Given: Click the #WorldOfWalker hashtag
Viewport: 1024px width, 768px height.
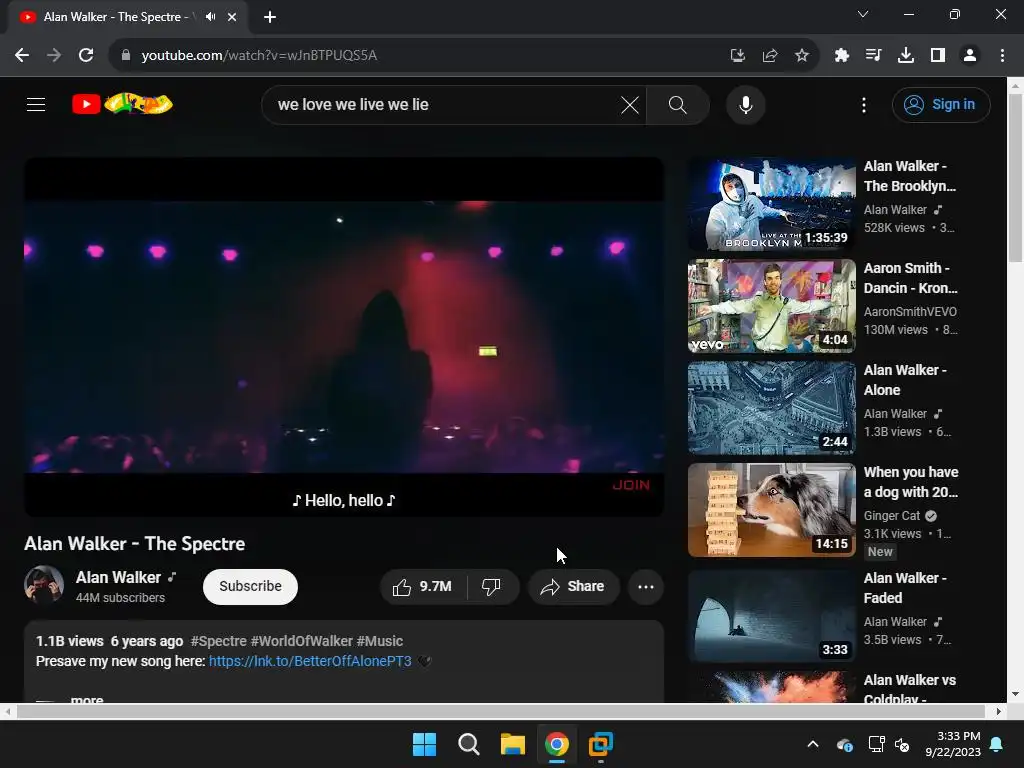Looking at the screenshot, I should (x=302, y=641).
